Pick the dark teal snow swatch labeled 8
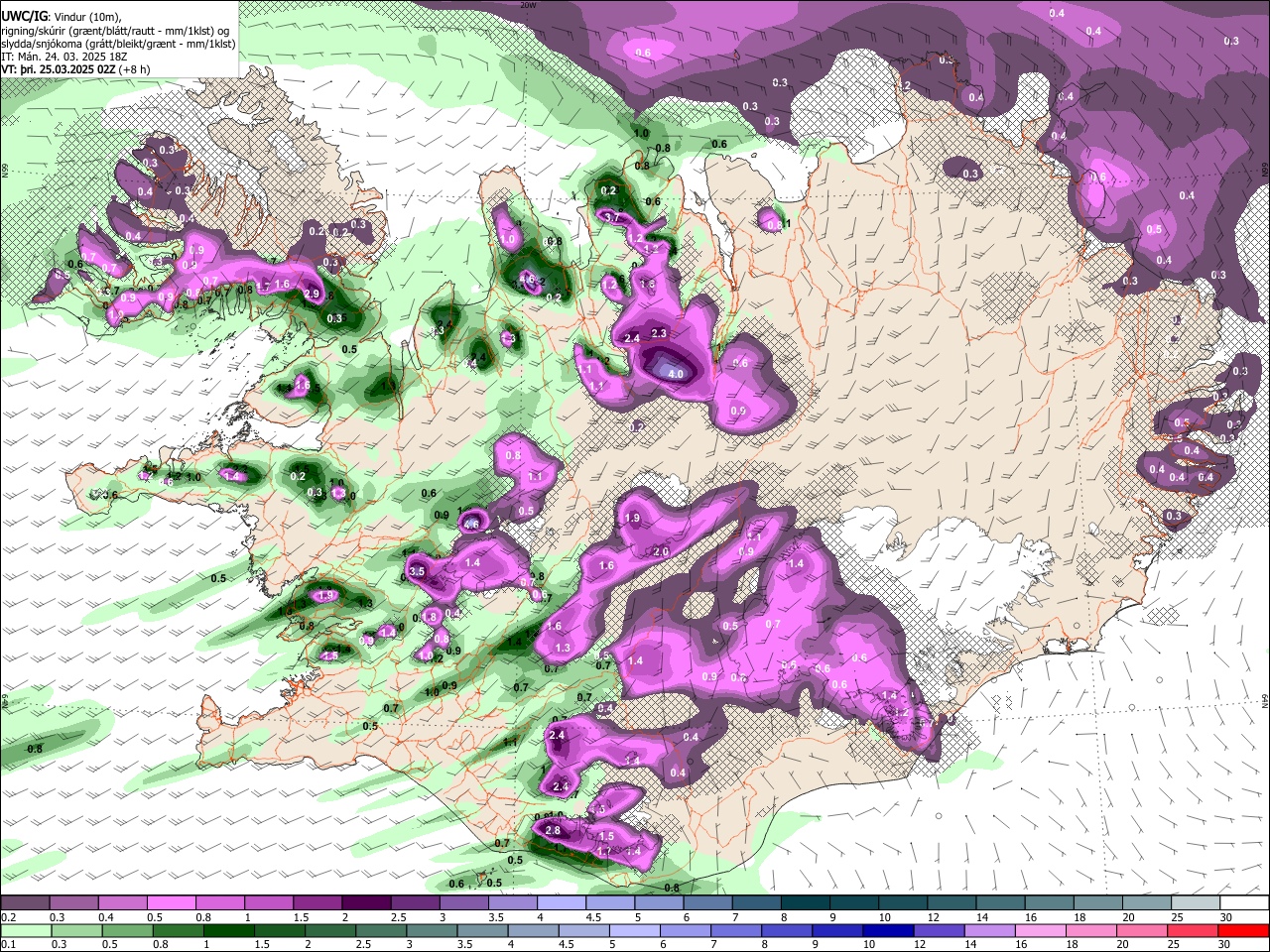The width and height of the screenshot is (1270, 952). click(x=805, y=903)
